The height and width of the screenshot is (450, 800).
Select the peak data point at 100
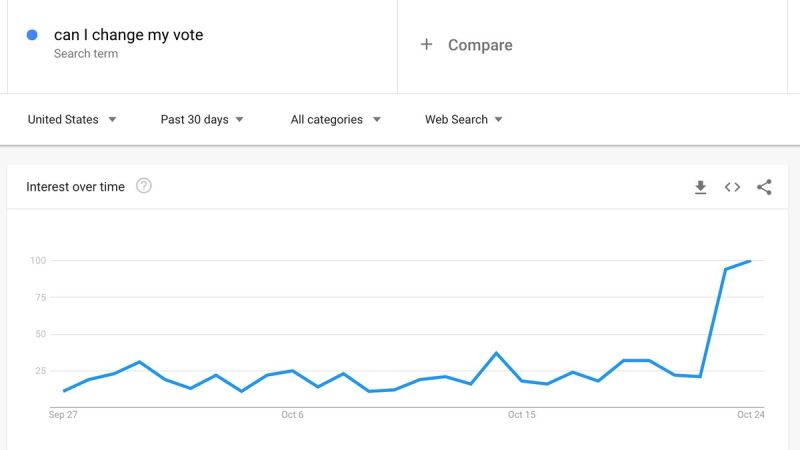pyautogui.click(x=750, y=261)
